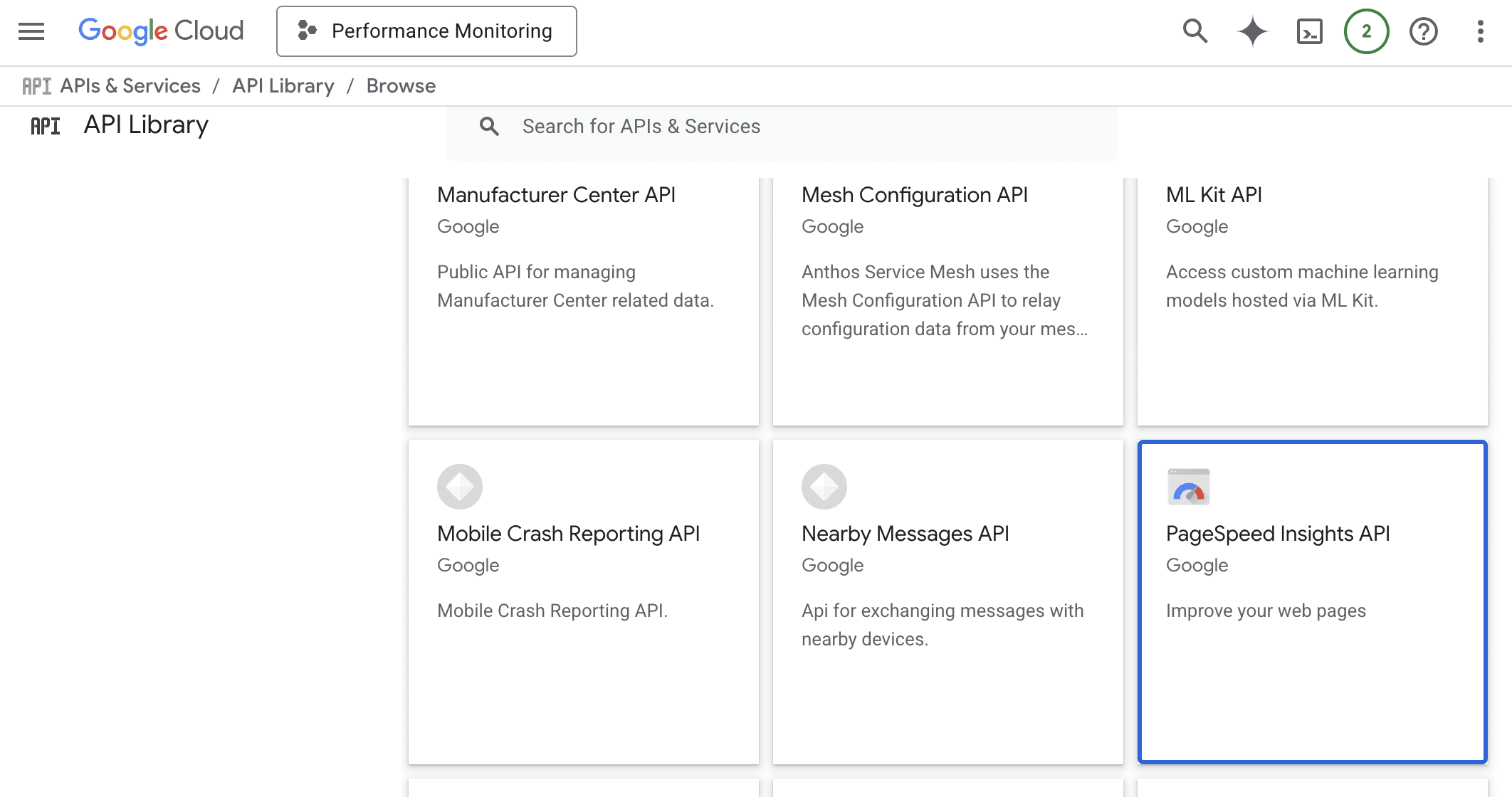Viewport: 1512px width, 797px height.
Task: Open the navigation hamburger menu
Action: [30, 31]
